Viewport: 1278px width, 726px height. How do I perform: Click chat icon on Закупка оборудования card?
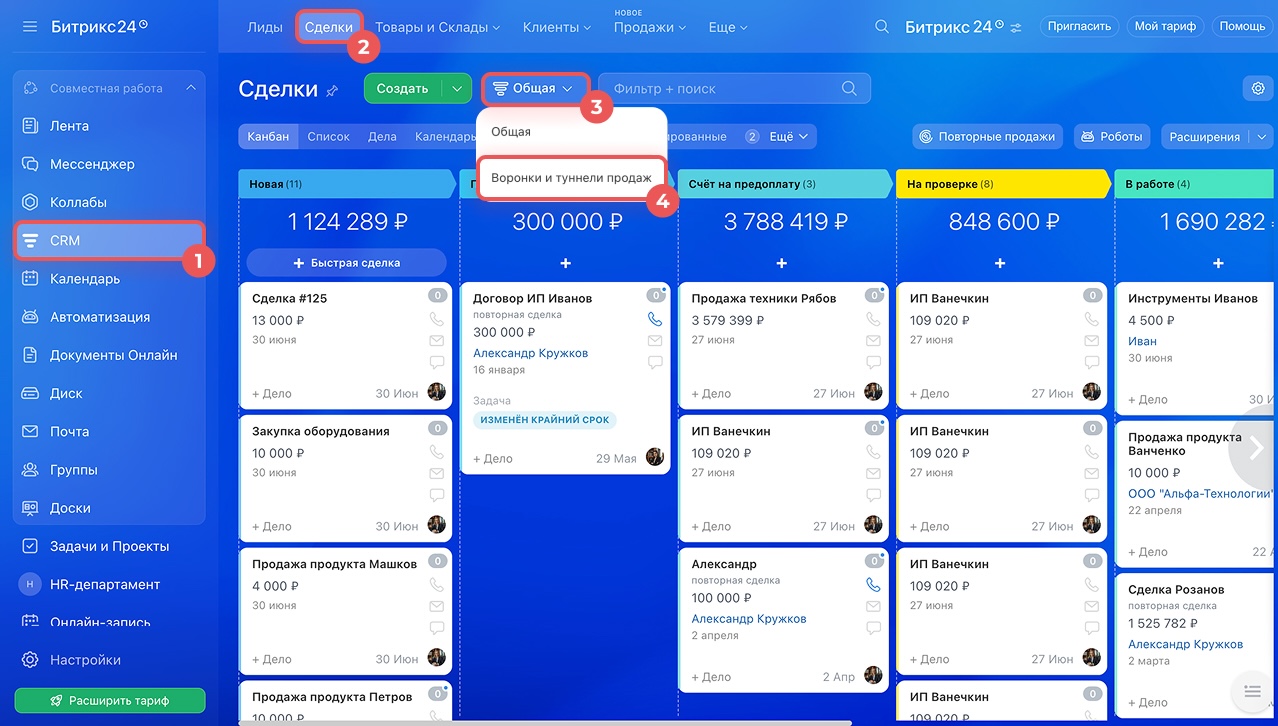tap(437, 495)
